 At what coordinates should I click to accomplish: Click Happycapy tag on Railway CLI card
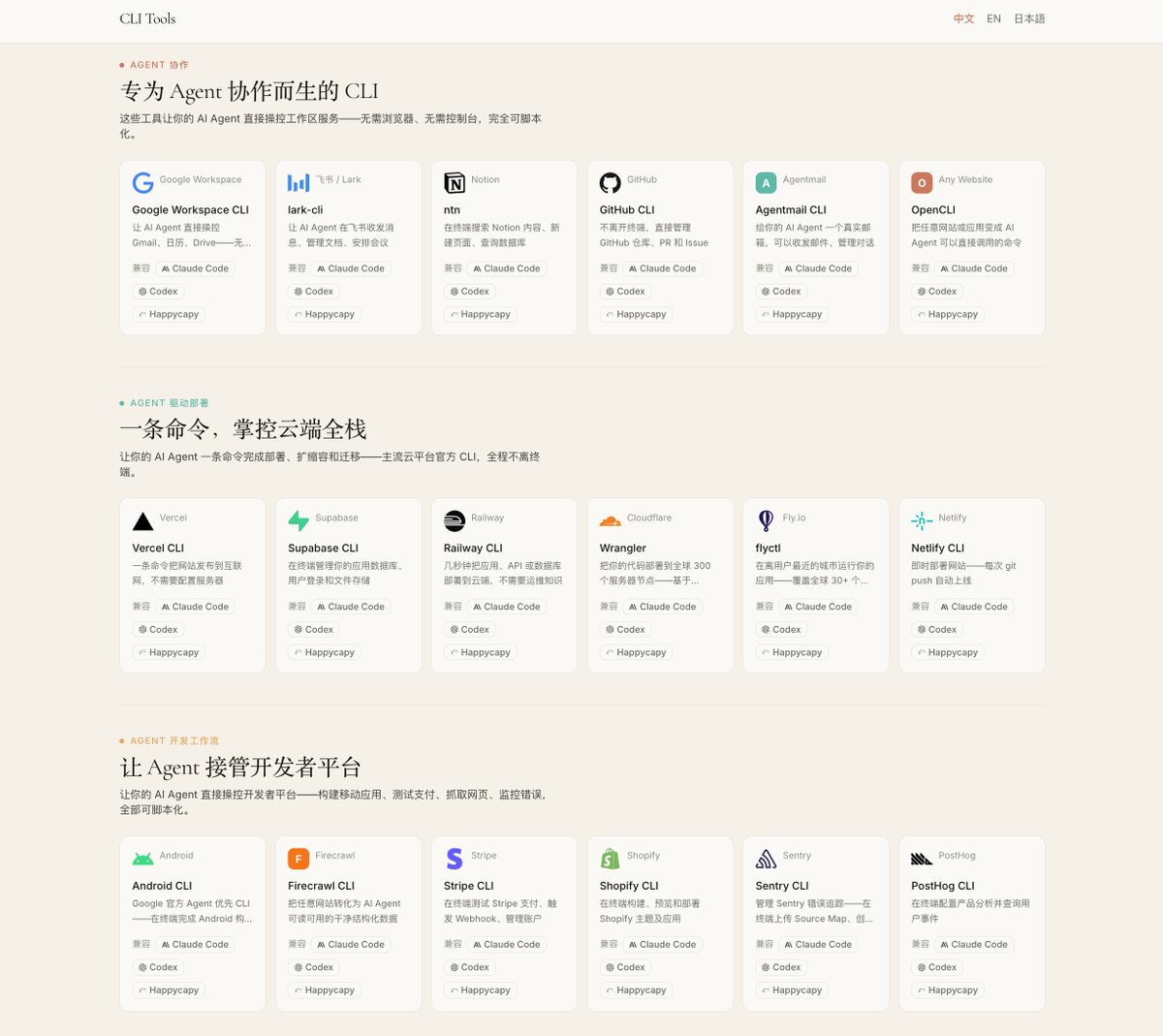[481, 652]
